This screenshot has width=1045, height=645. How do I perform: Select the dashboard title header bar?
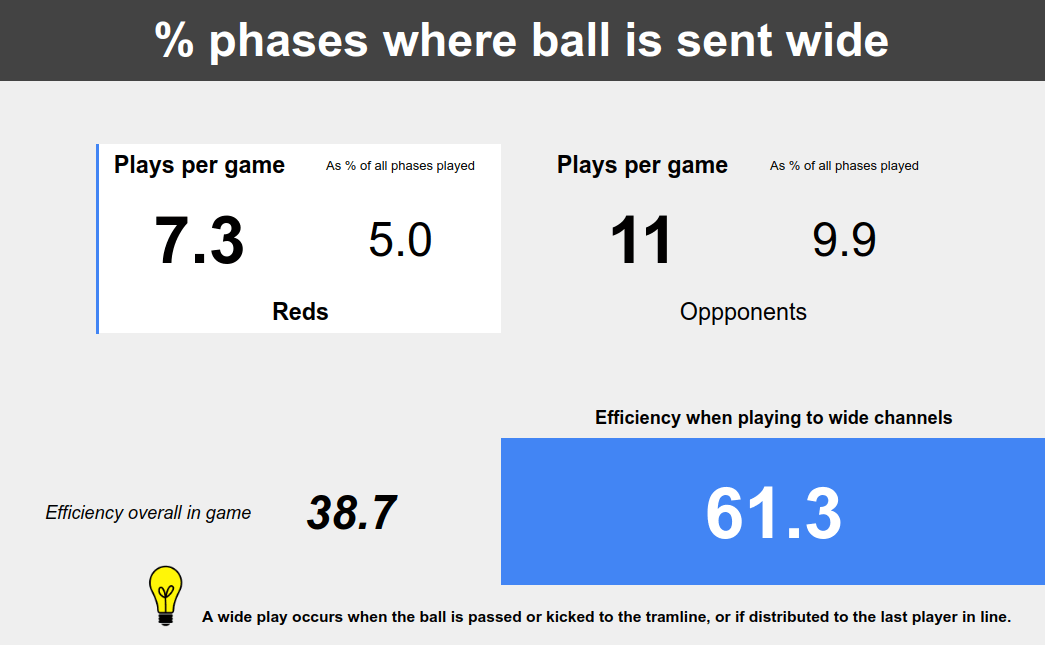(x=522, y=41)
